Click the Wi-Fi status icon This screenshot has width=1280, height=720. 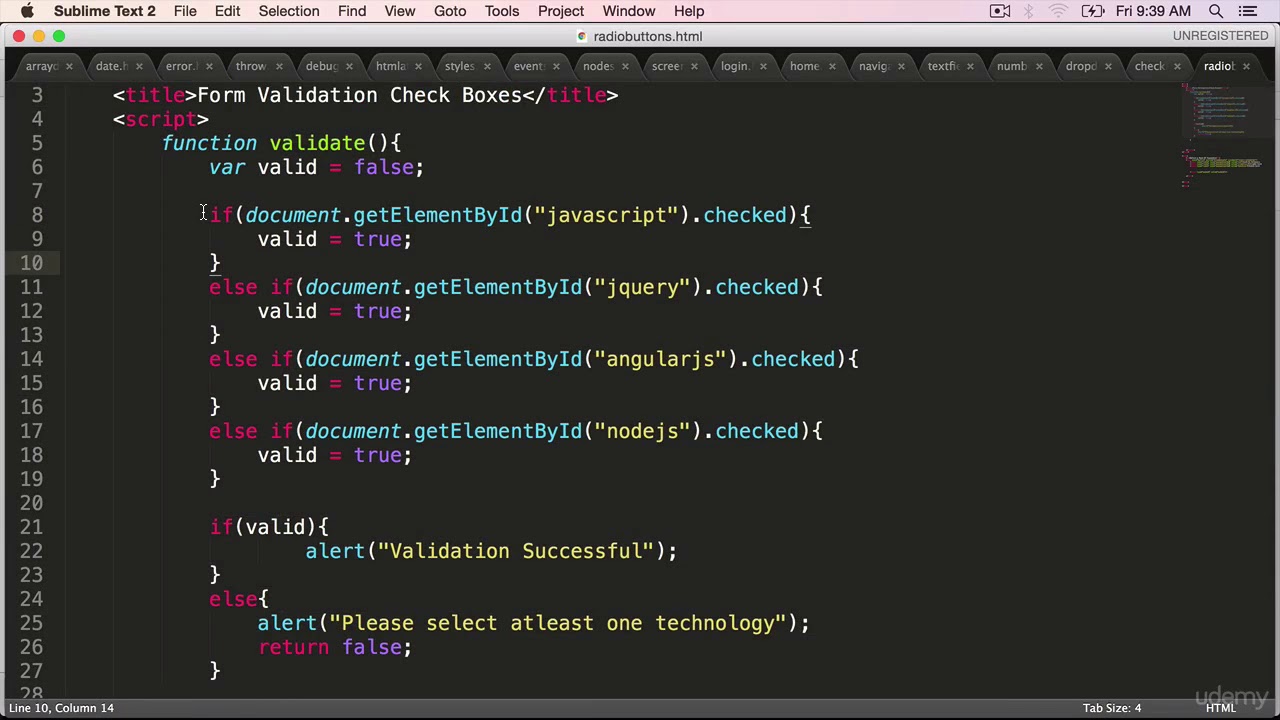point(1058,11)
